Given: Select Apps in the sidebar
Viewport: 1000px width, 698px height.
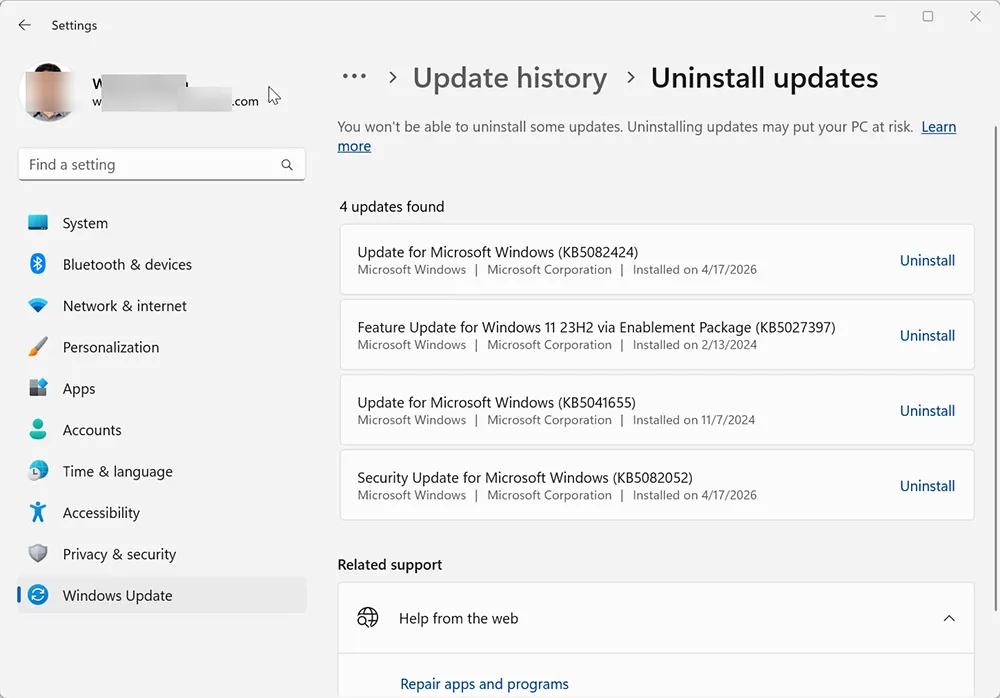Looking at the screenshot, I should click(161, 389).
